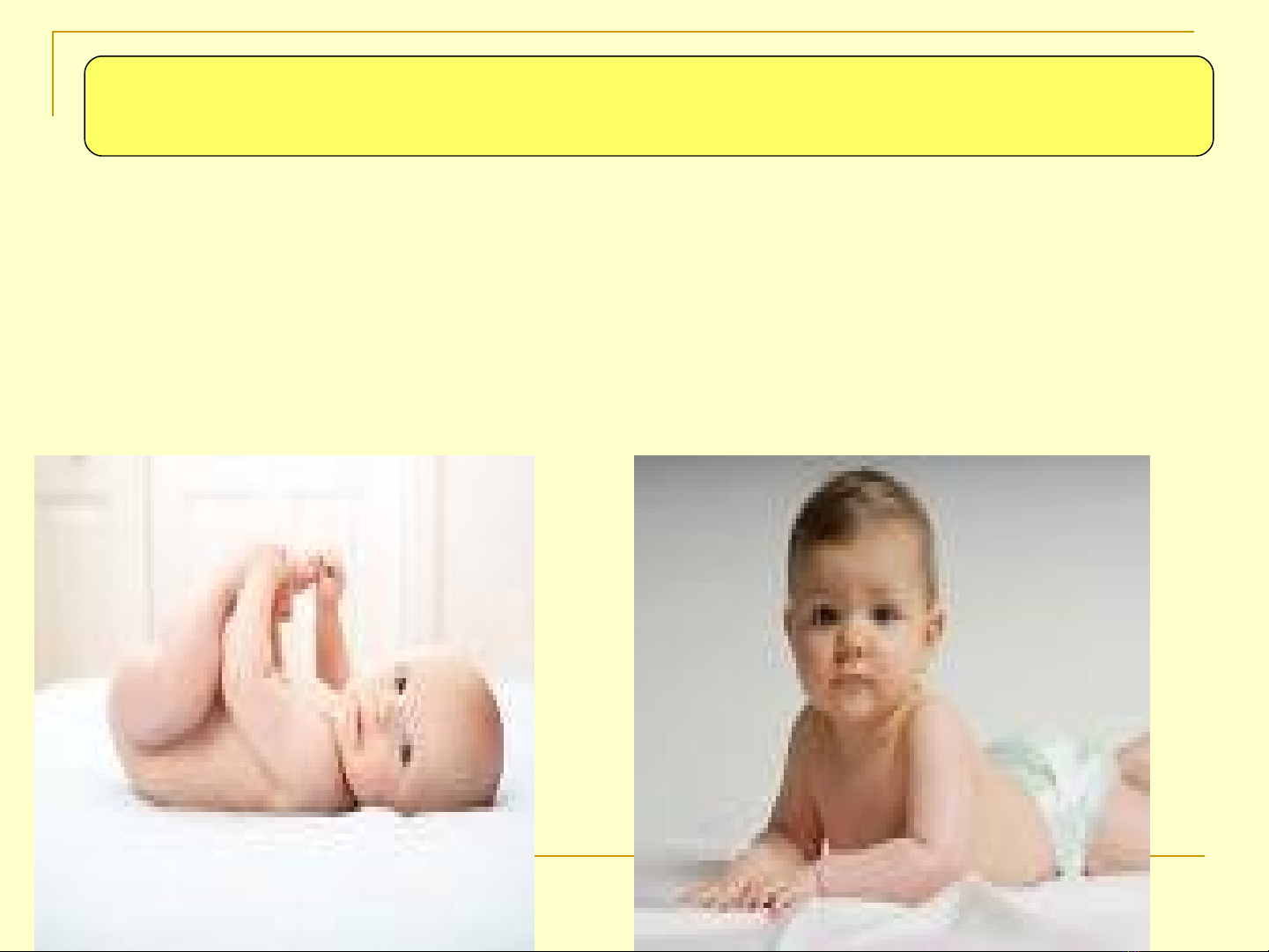Select the empty yellow rounded title box

649,107
